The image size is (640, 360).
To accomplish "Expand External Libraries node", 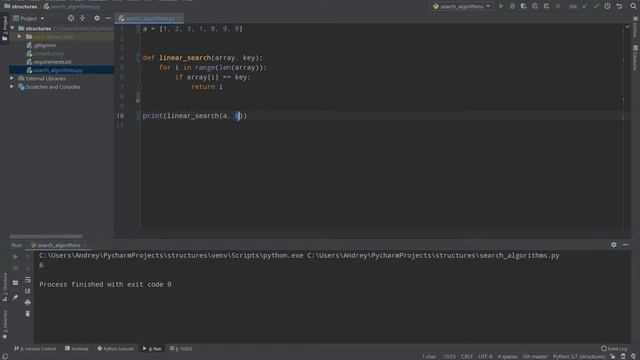I will coord(12,78).
